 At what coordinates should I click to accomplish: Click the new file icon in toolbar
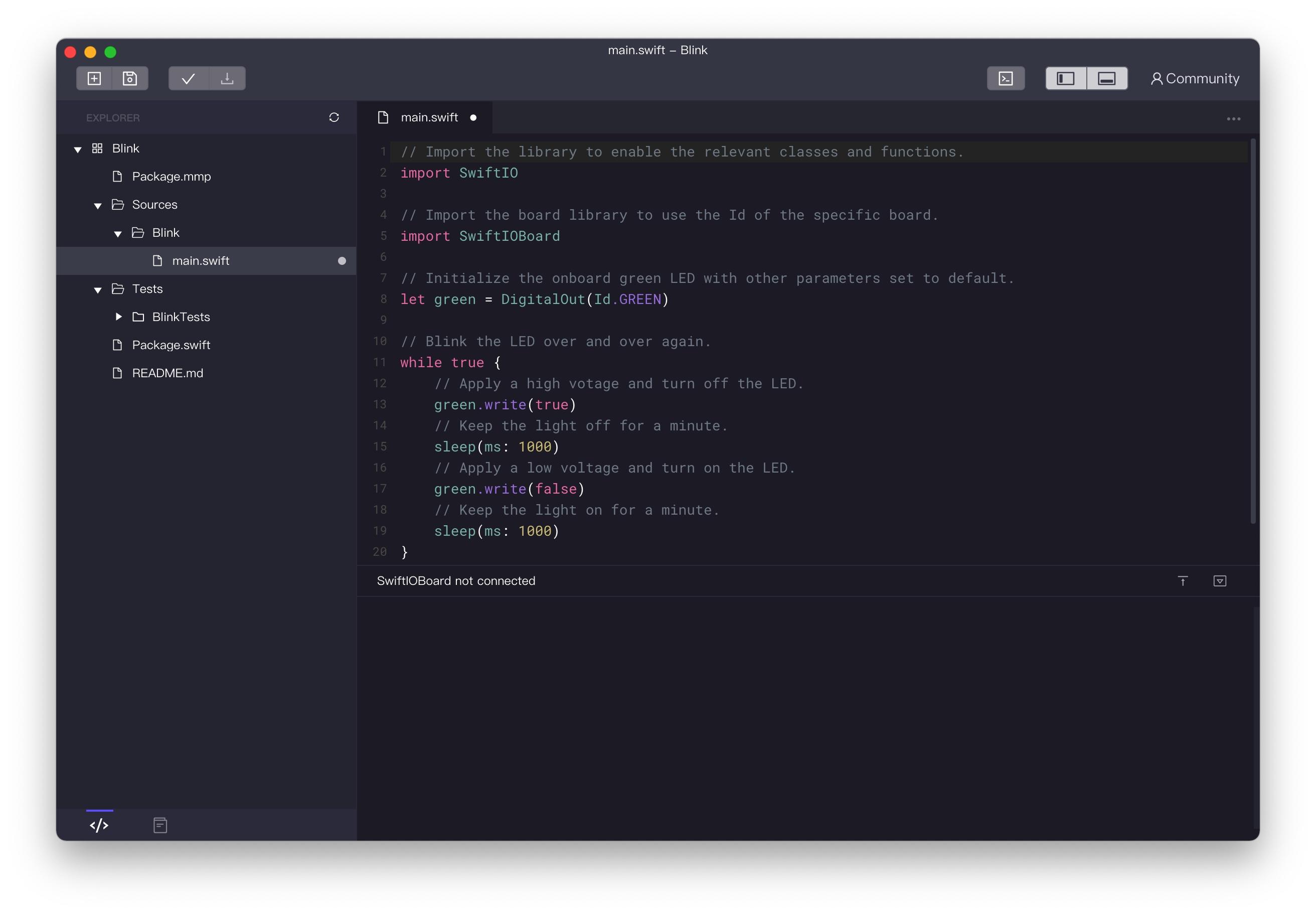(x=94, y=77)
